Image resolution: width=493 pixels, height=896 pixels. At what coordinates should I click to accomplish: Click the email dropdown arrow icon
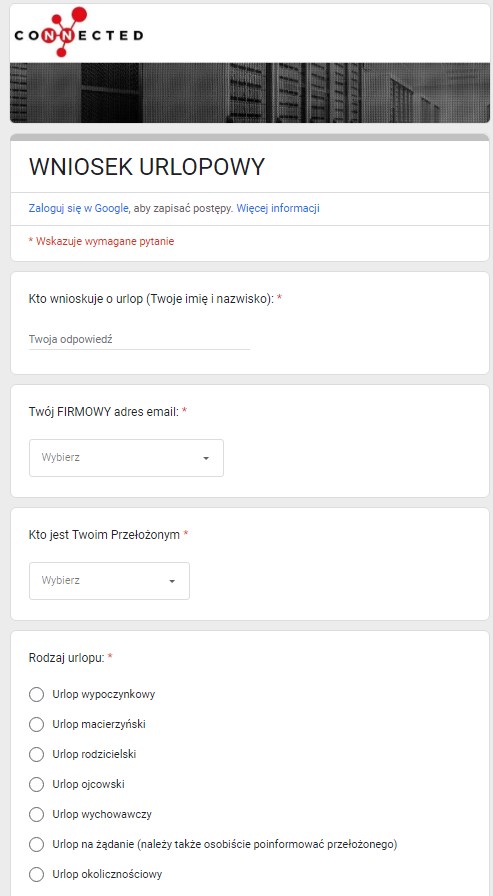point(206,458)
